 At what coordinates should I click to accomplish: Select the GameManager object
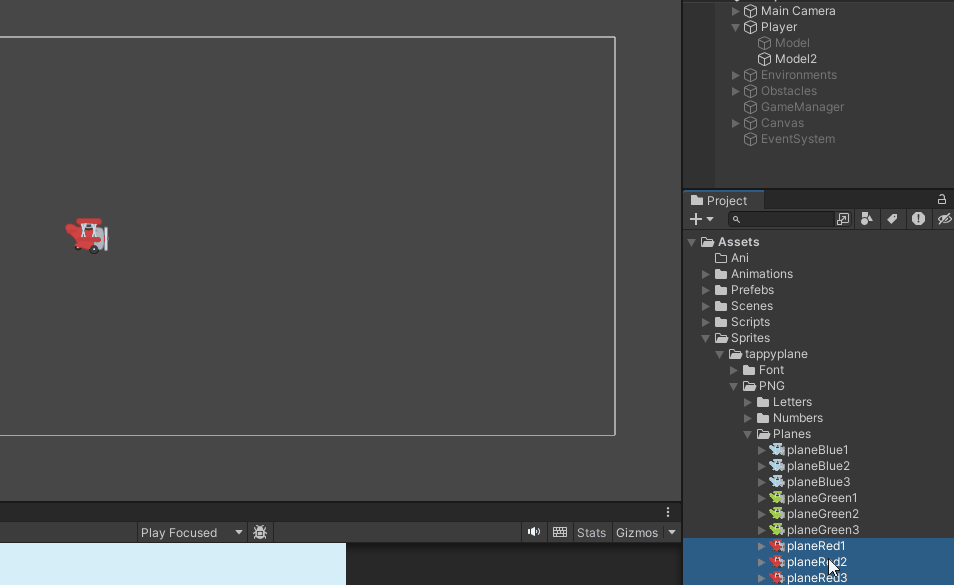pos(802,107)
